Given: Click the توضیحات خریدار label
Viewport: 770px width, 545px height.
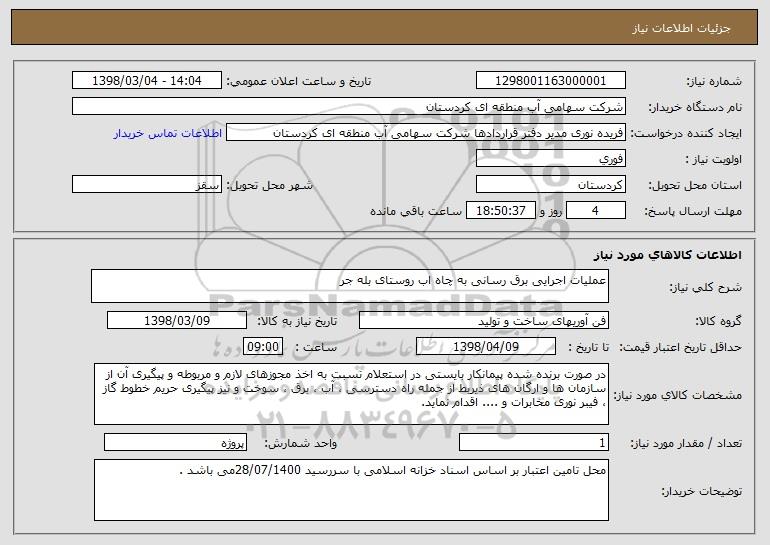Looking at the screenshot, I should point(702,491).
